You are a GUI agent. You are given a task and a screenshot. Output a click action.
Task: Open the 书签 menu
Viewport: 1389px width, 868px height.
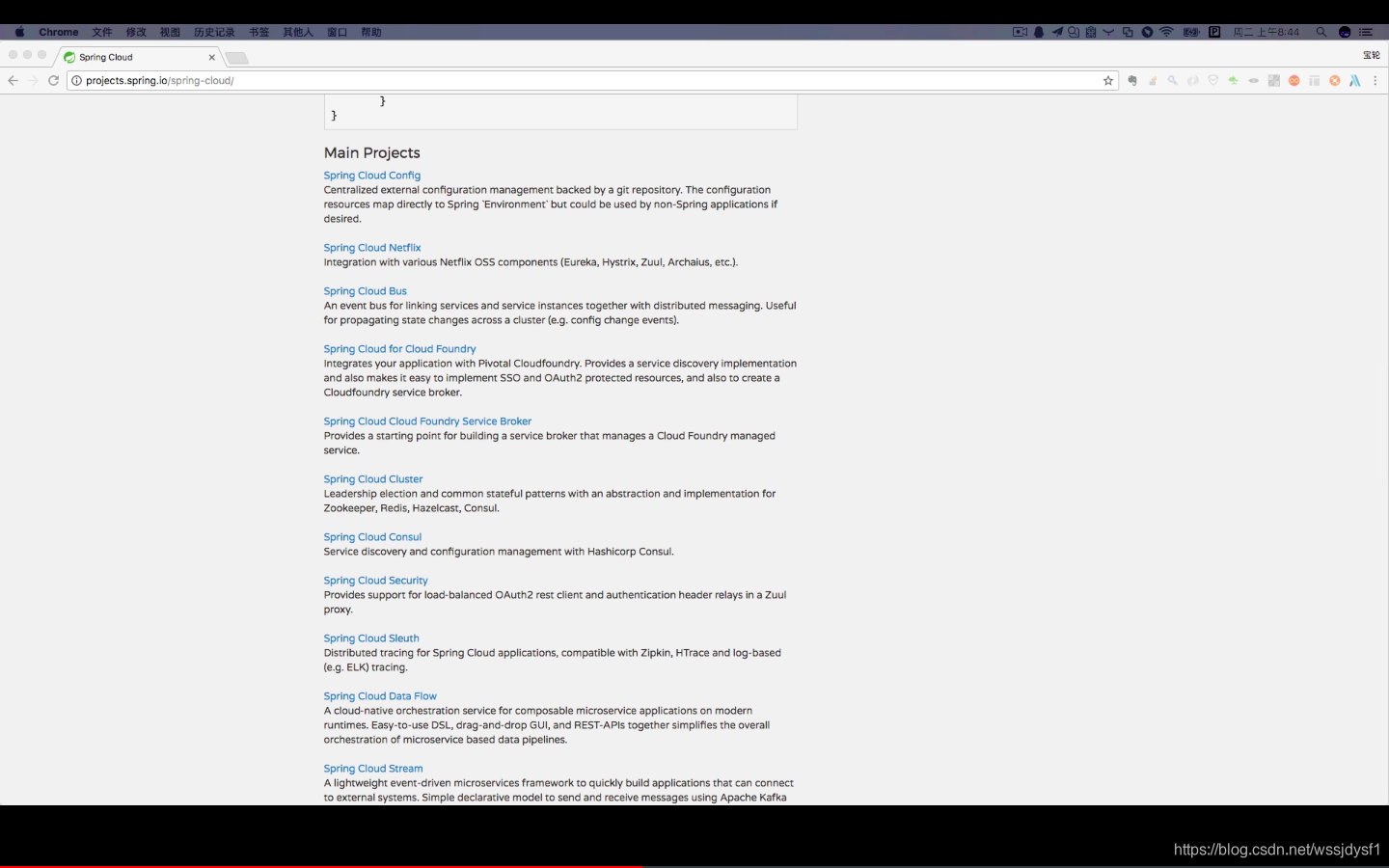pyautogui.click(x=259, y=32)
